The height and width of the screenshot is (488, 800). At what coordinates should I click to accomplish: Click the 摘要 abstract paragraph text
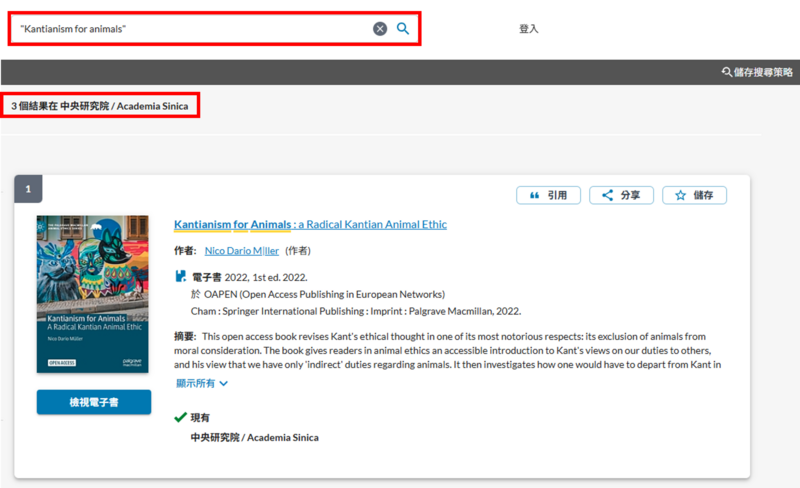pyautogui.click(x=440, y=350)
